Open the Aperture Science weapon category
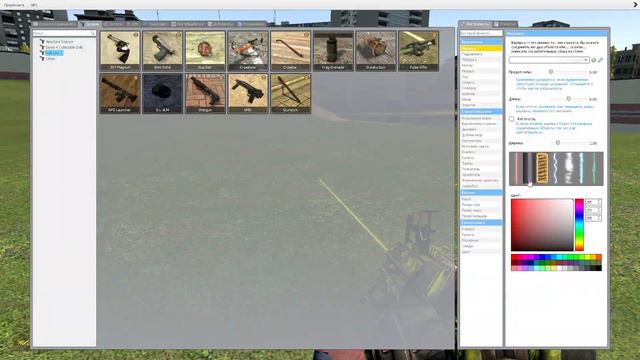 (59, 42)
